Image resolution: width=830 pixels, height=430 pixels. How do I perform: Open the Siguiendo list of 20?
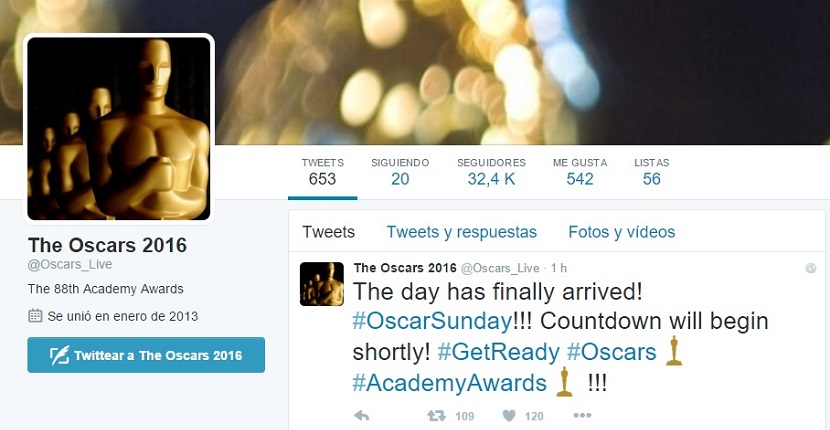click(400, 172)
